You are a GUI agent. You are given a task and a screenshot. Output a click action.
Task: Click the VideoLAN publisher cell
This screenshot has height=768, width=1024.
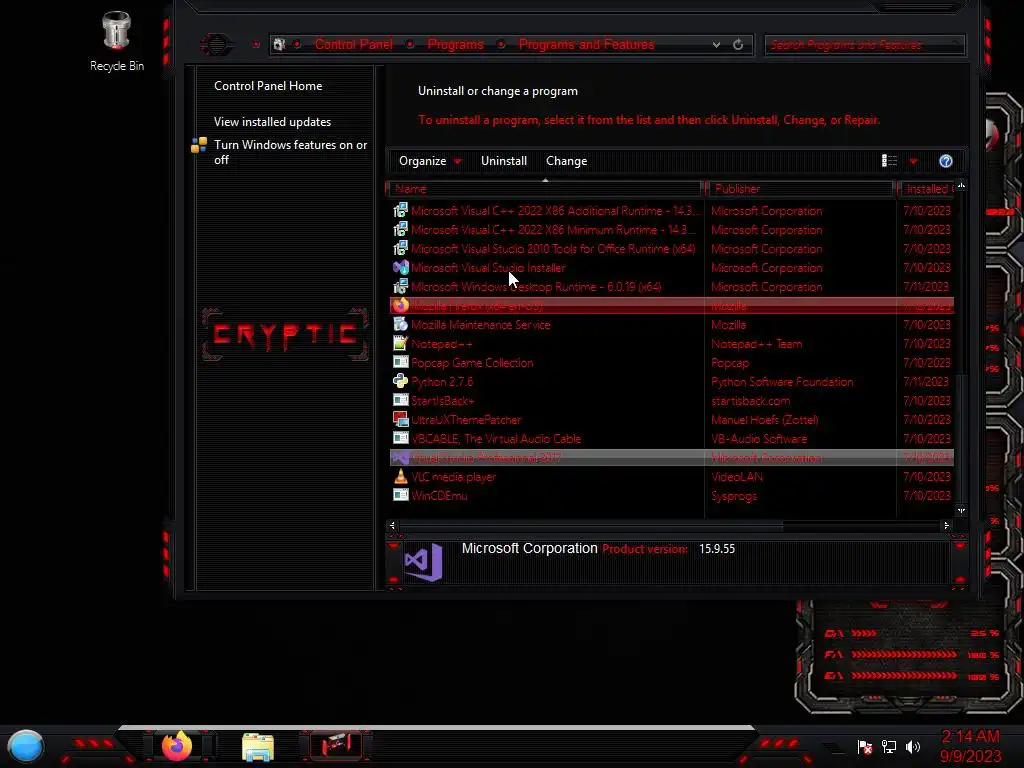click(x=737, y=476)
